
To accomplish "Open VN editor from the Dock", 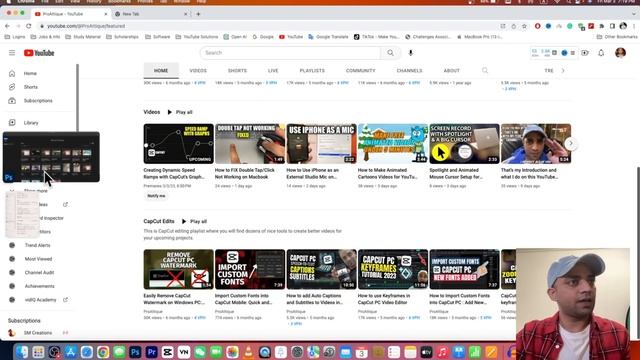I will (184, 352).
